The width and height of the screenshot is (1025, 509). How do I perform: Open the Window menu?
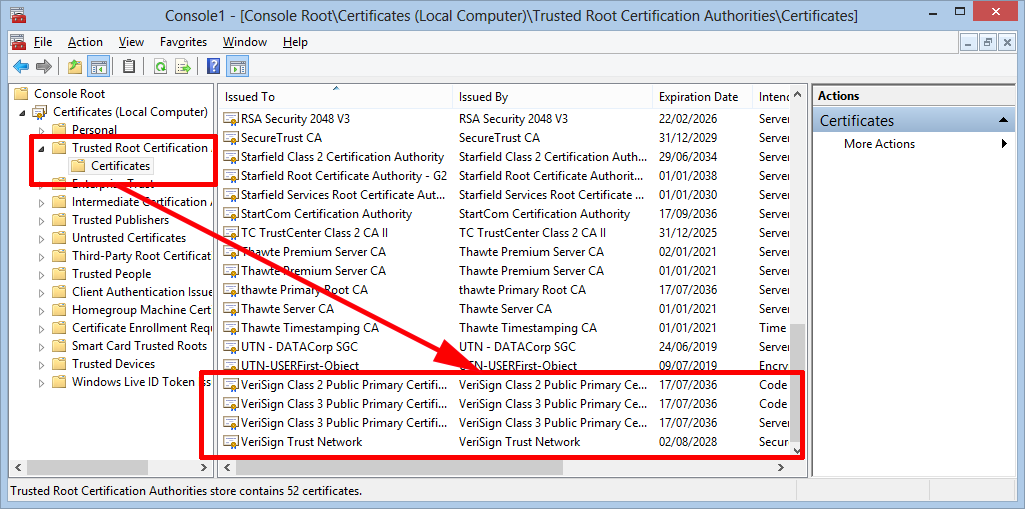tap(245, 42)
